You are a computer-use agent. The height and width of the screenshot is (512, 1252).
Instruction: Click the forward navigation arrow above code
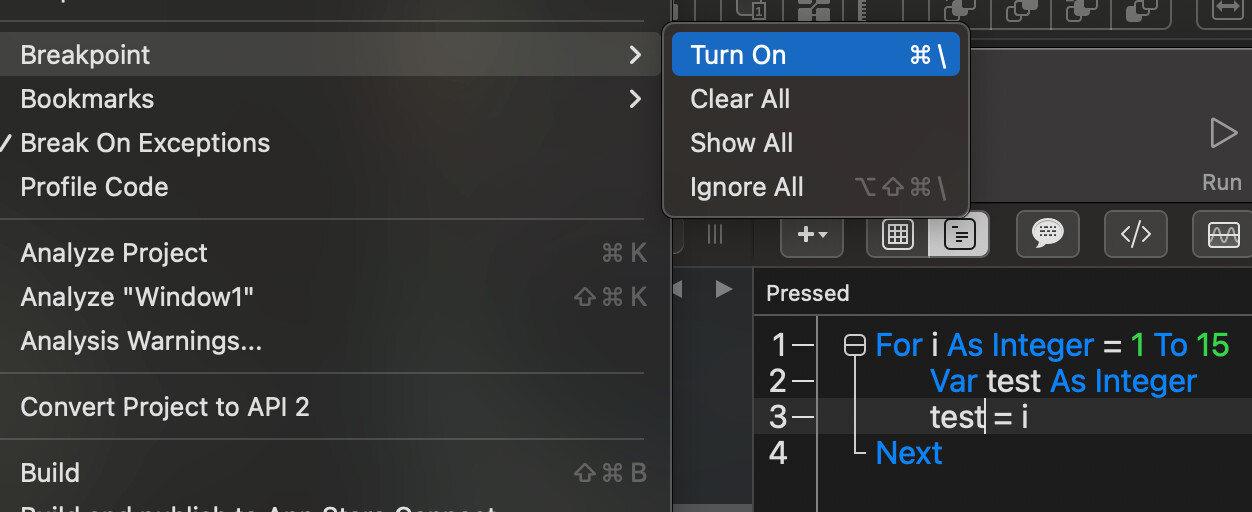pyautogui.click(x=724, y=290)
